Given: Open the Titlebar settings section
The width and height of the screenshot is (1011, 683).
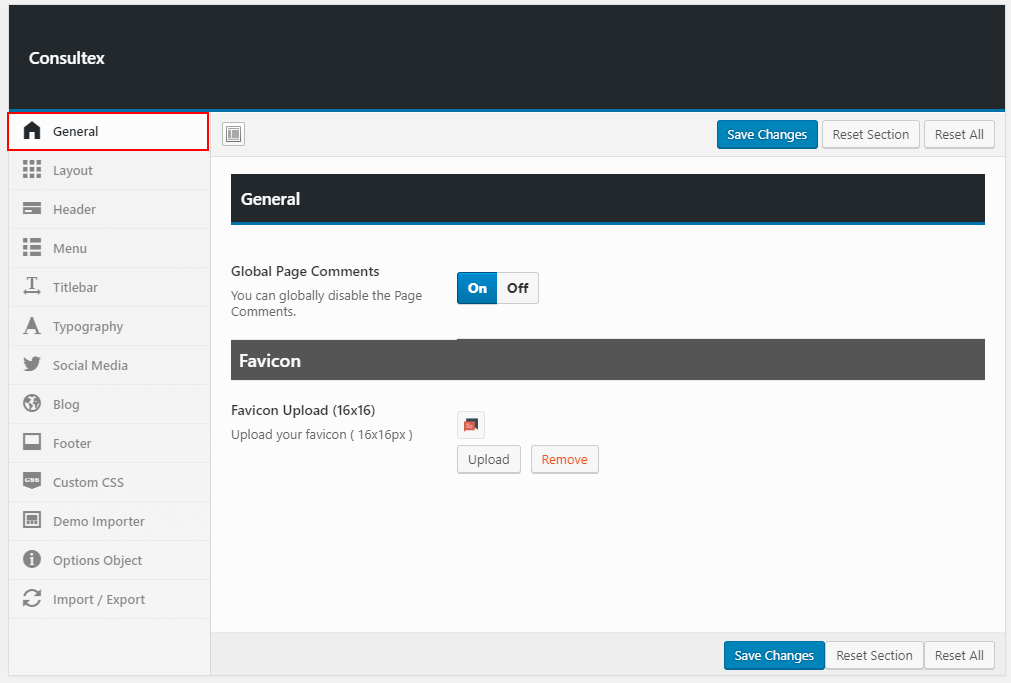Looking at the screenshot, I should 75,287.
